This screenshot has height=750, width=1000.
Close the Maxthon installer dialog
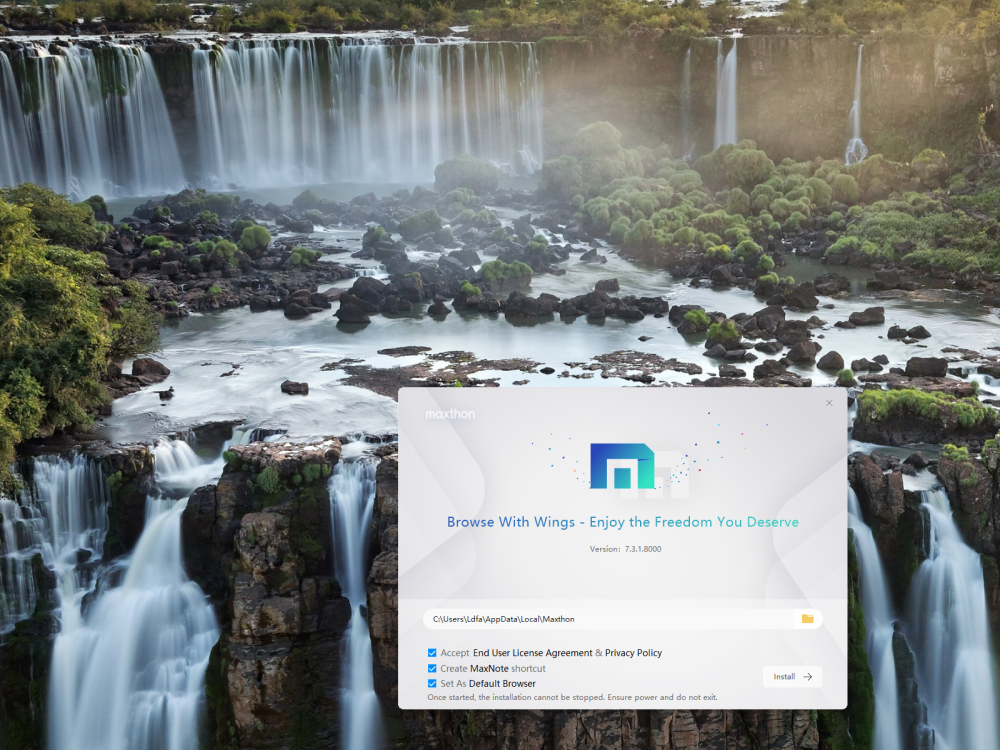(829, 403)
